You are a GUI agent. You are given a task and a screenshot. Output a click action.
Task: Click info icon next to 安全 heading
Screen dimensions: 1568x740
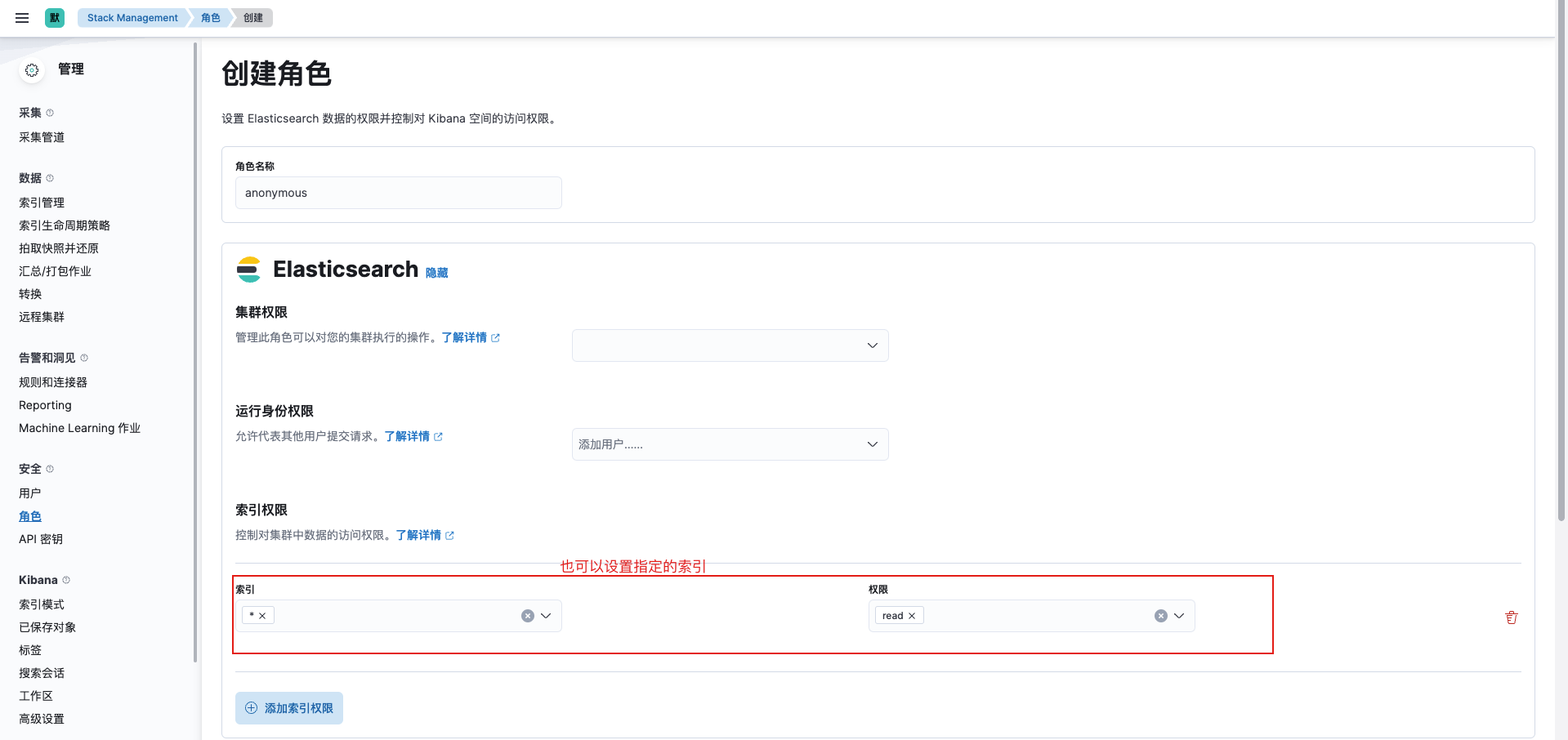(x=50, y=469)
